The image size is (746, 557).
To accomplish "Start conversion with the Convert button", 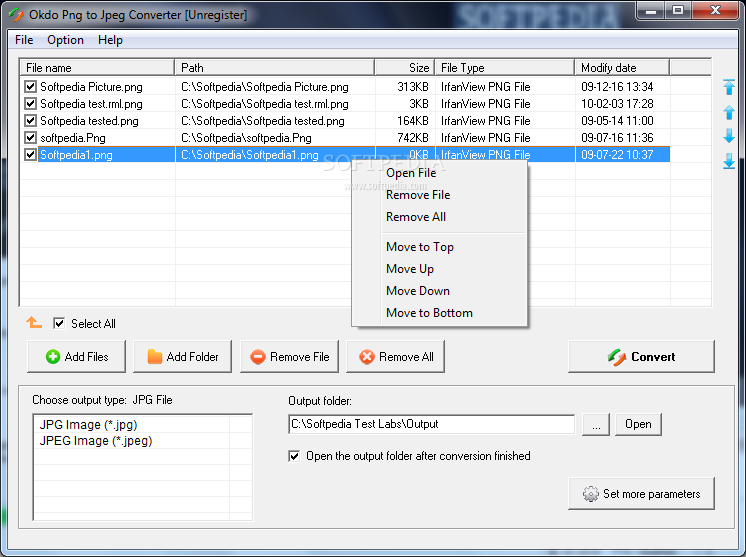I will click(x=641, y=356).
